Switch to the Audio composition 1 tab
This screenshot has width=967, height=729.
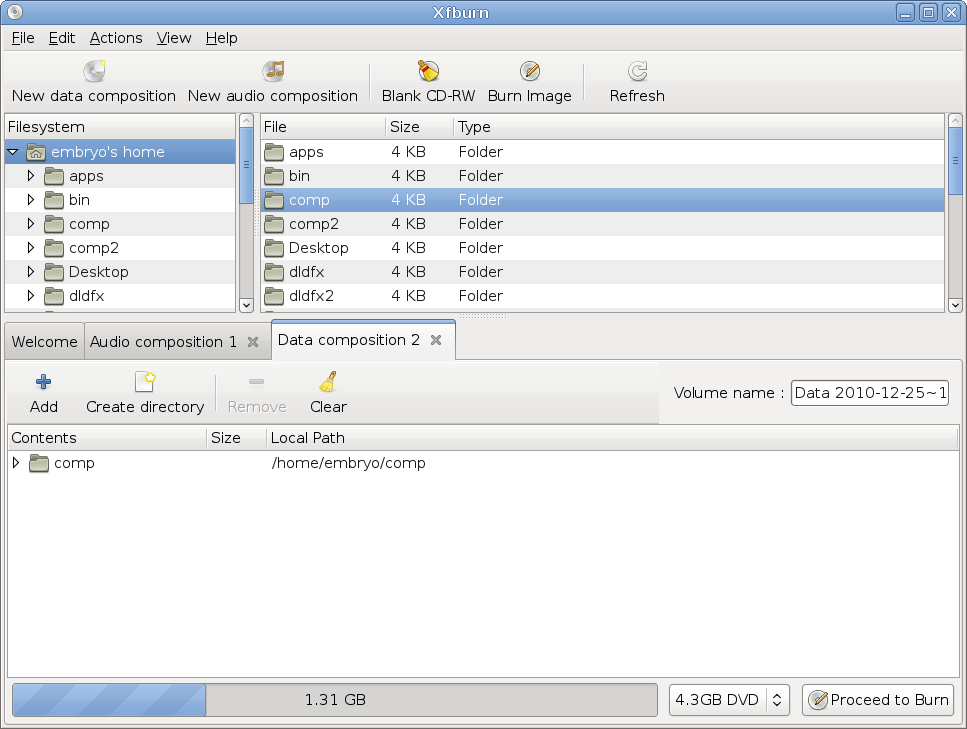coord(163,342)
